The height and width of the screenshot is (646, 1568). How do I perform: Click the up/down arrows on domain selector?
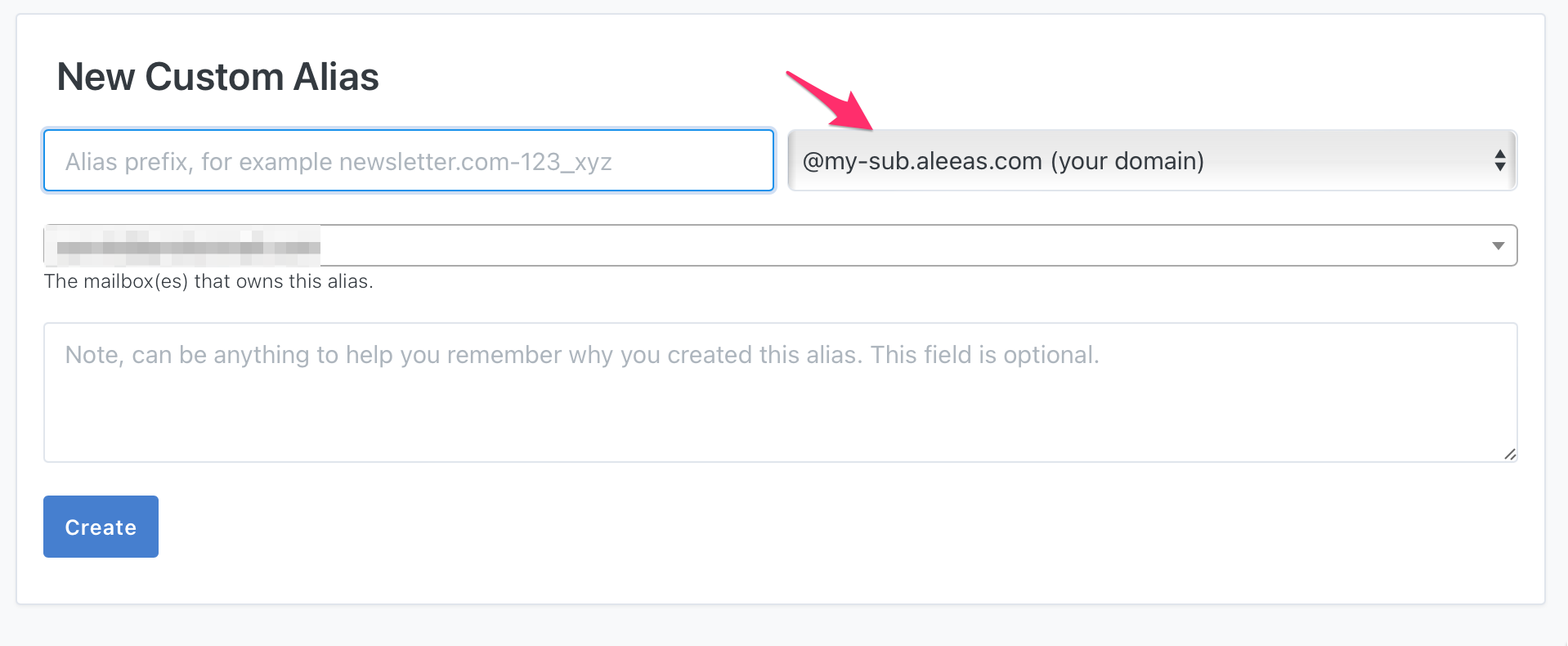1499,160
